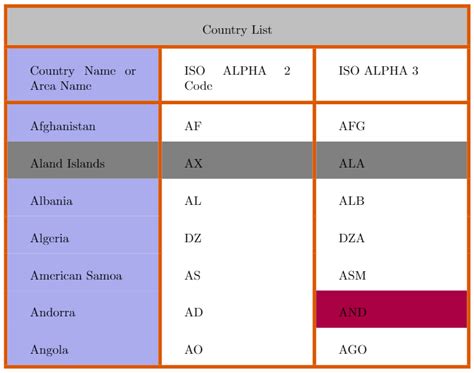474x373 pixels.
Task: Click the AGO code for Angola
Action: click(392, 347)
